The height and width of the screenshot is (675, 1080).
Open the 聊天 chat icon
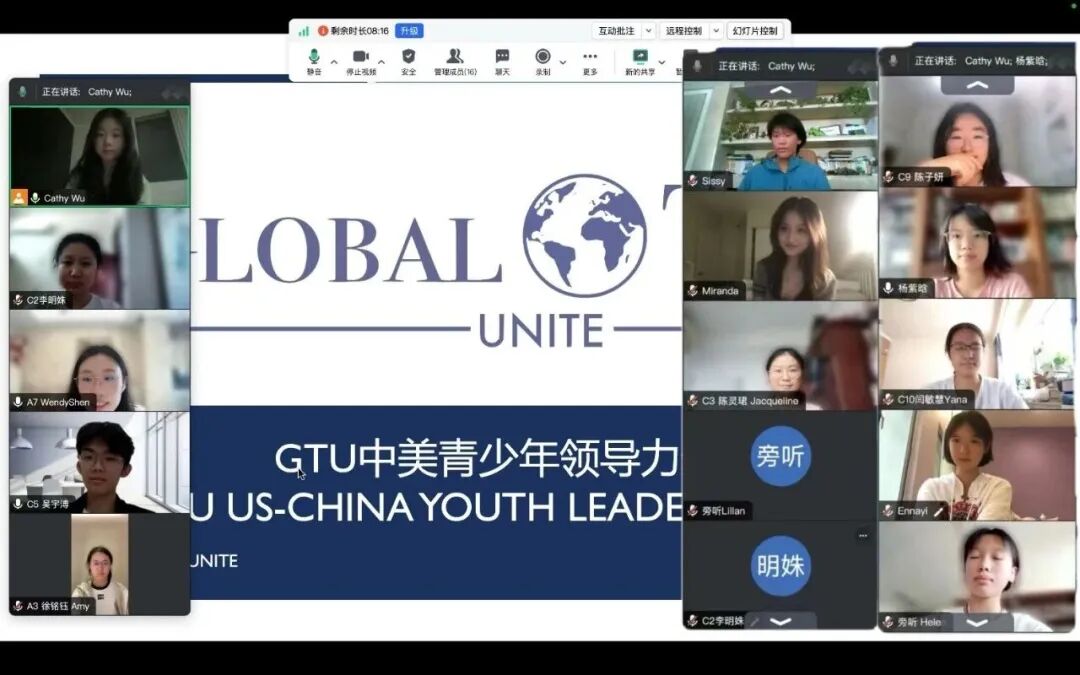502,56
